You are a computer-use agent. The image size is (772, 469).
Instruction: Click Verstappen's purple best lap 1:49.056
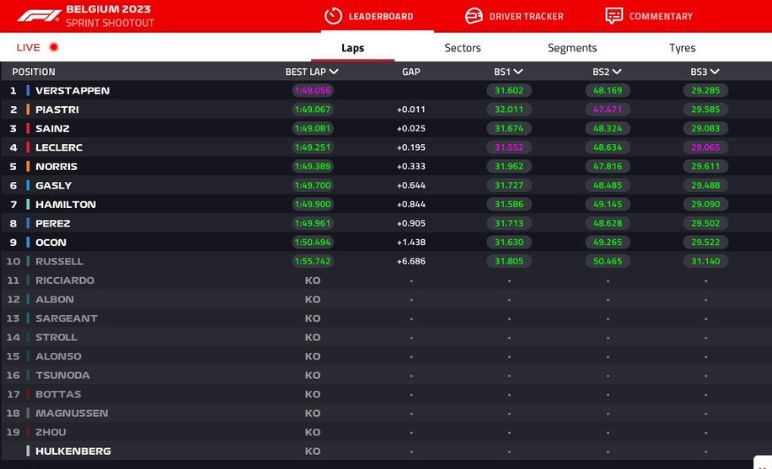[312, 91]
